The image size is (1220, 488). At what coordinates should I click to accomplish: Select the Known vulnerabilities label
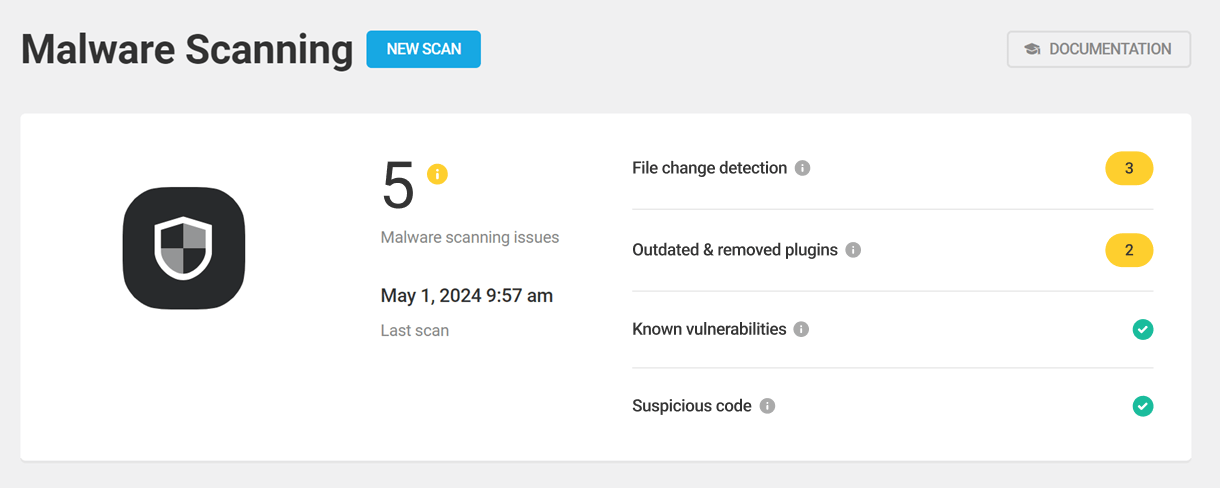(x=709, y=329)
